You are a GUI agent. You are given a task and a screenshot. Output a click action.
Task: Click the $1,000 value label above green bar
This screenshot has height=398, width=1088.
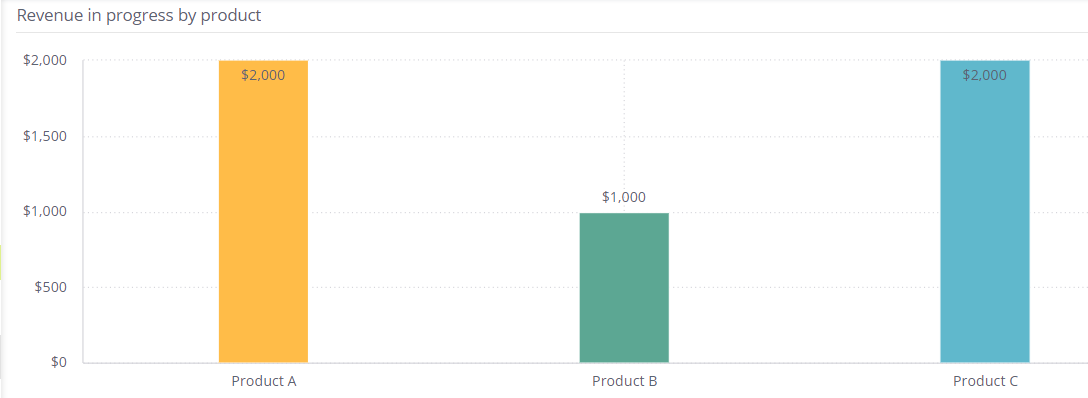tap(624, 197)
